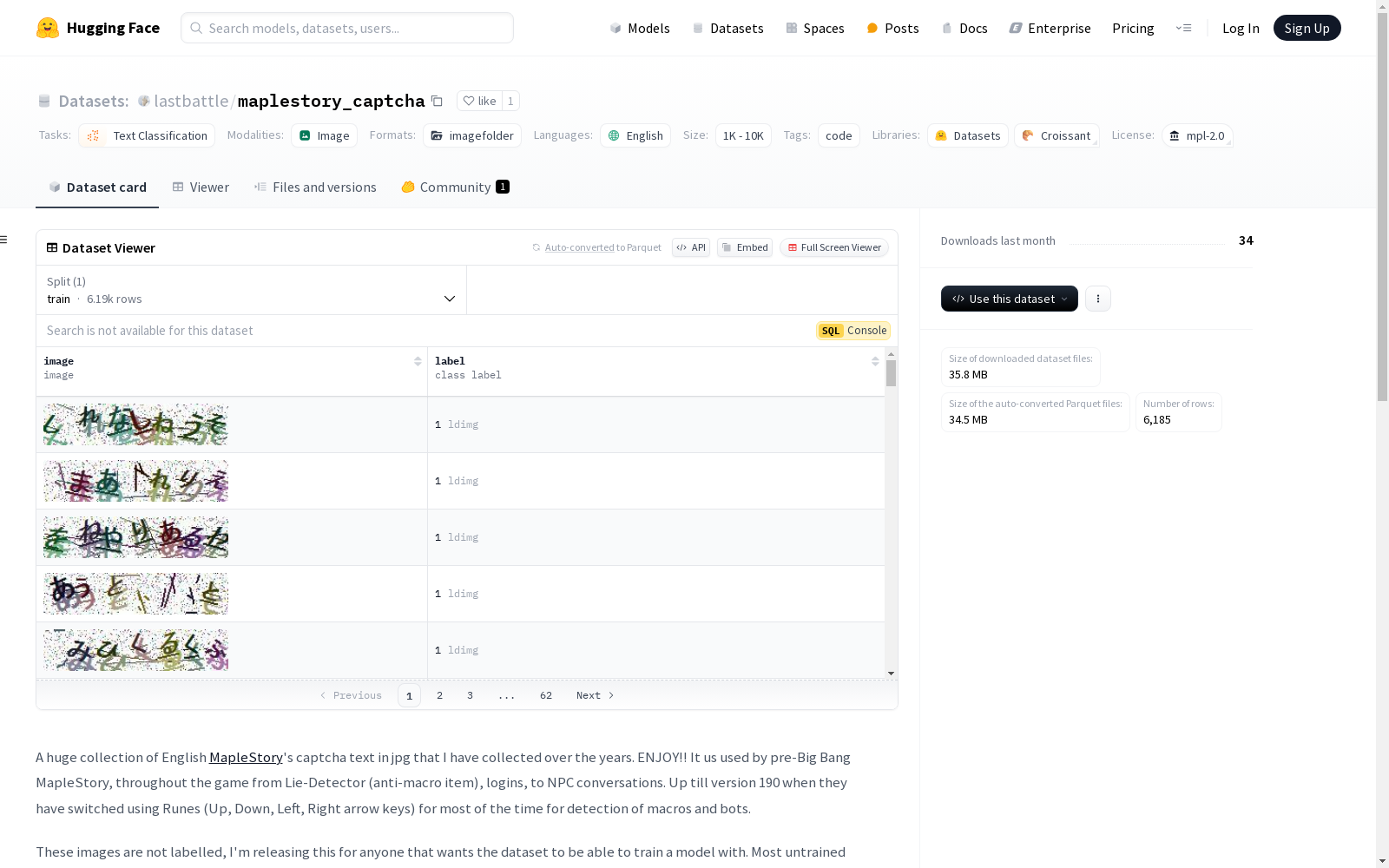Click the first captcha image thumbnail
Viewport: 1389px width, 868px height.
[135, 424]
